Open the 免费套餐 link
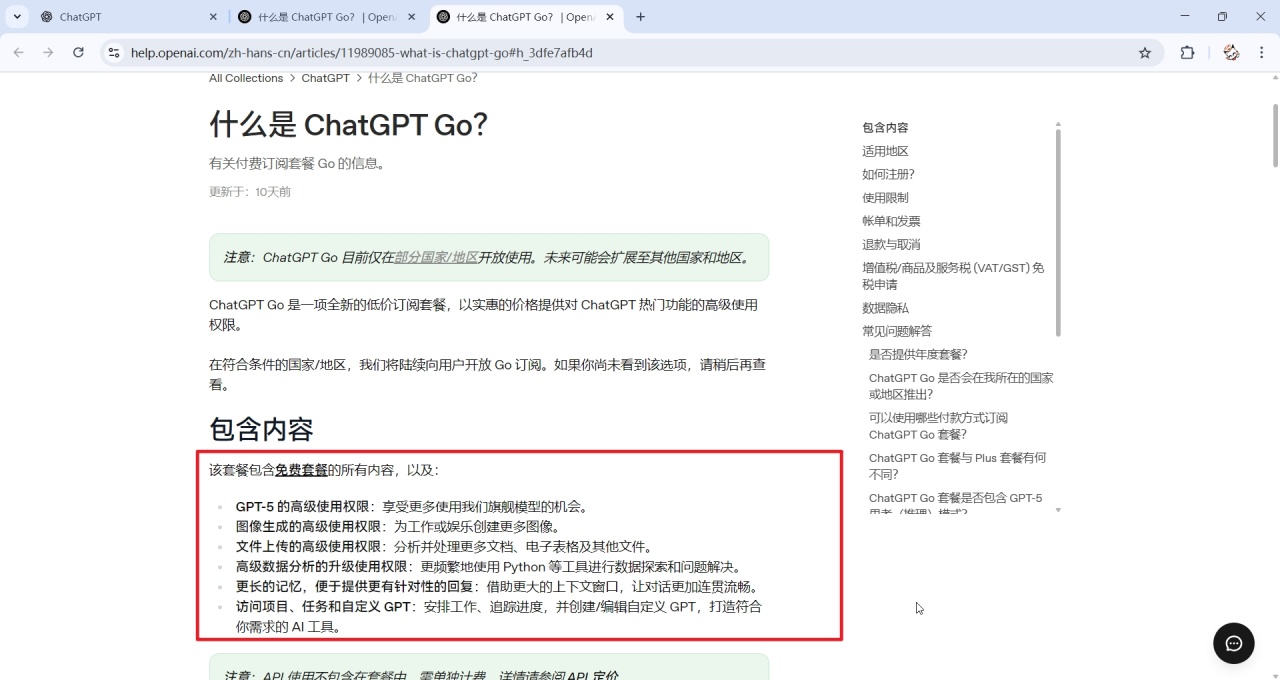Viewport: 1280px width, 680px height. coord(301,470)
